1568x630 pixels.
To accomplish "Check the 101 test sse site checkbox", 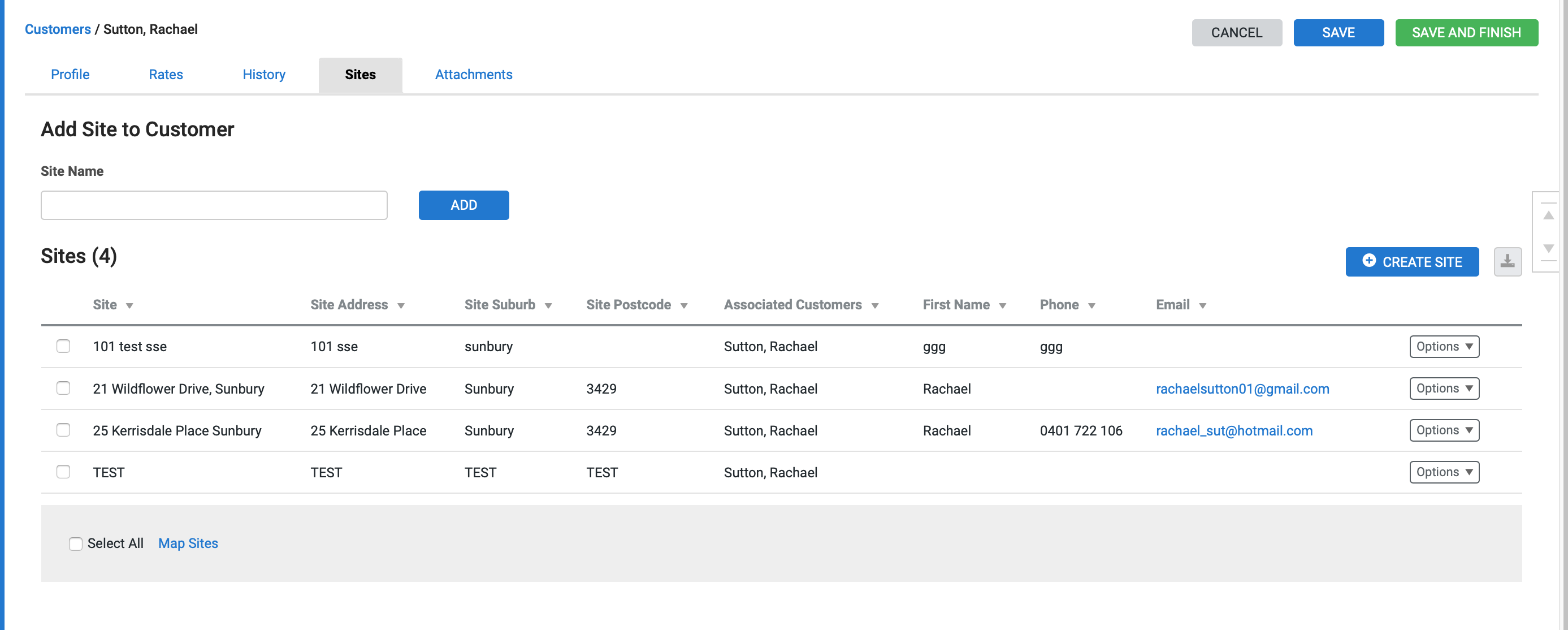I will tap(63, 346).
